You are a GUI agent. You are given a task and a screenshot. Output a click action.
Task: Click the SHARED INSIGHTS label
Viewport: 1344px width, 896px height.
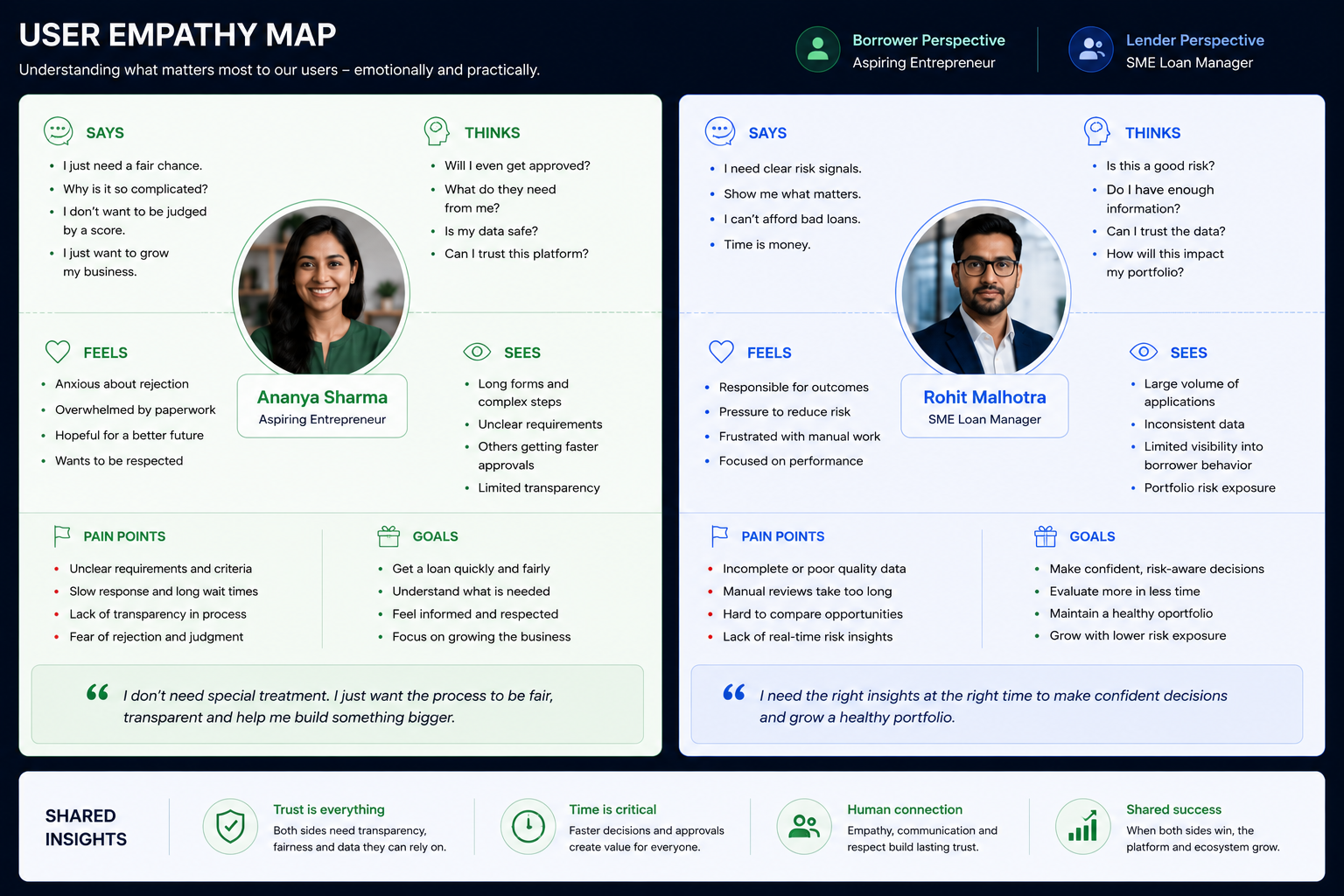coord(86,827)
